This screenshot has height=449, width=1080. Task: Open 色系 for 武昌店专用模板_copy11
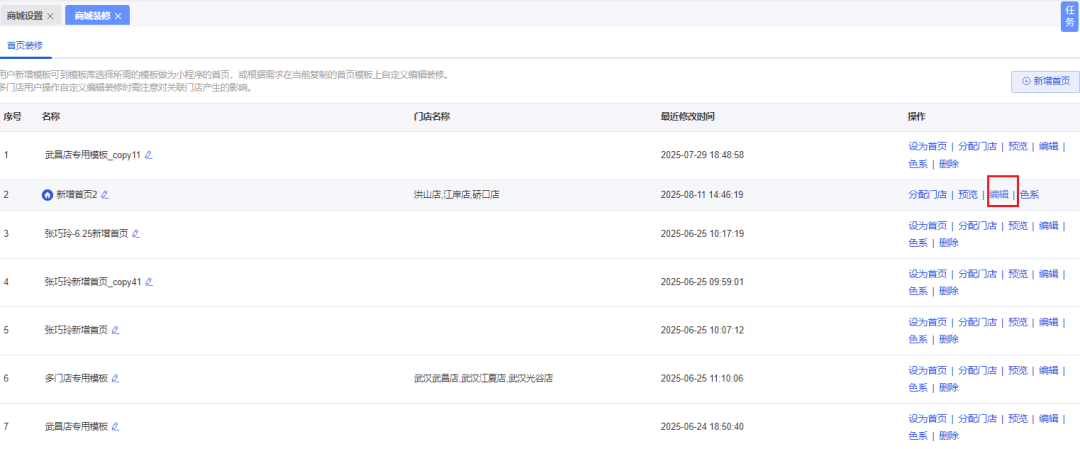[x=917, y=164]
